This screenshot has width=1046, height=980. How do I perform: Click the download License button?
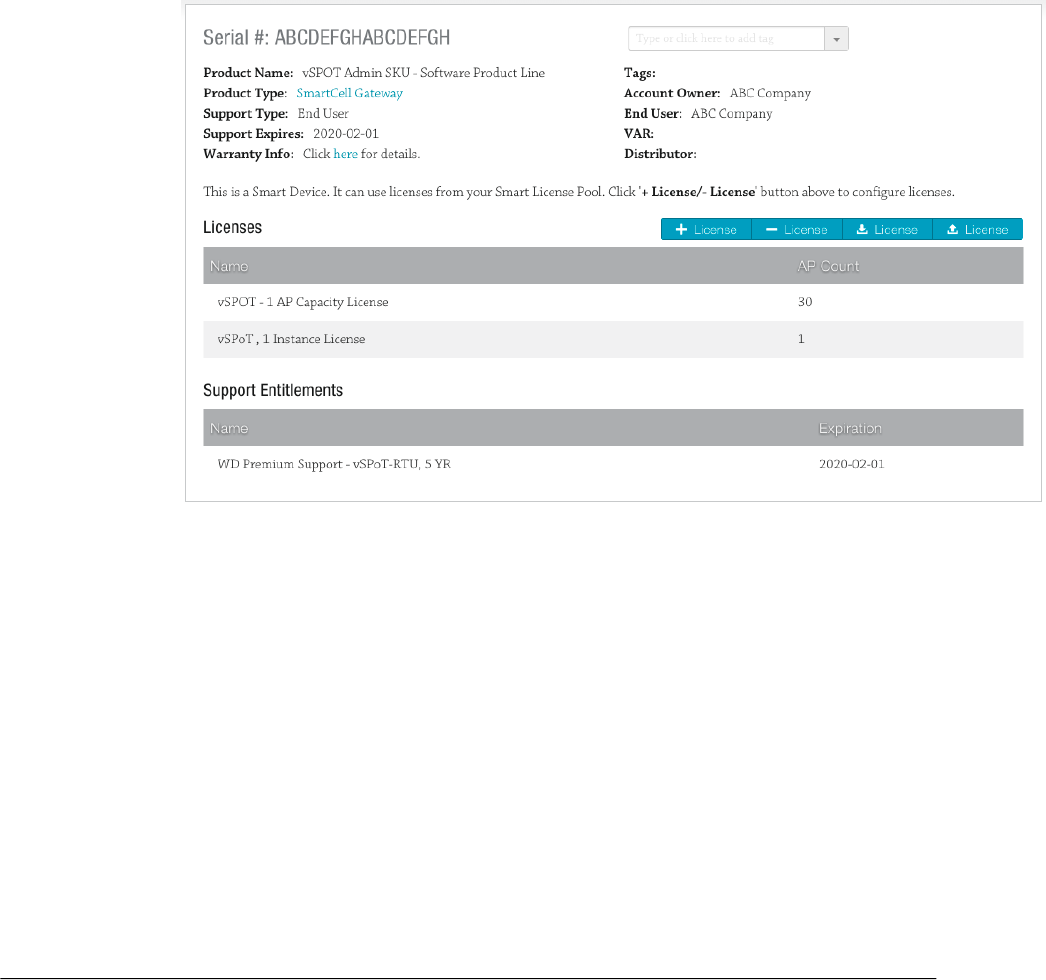[887, 229]
